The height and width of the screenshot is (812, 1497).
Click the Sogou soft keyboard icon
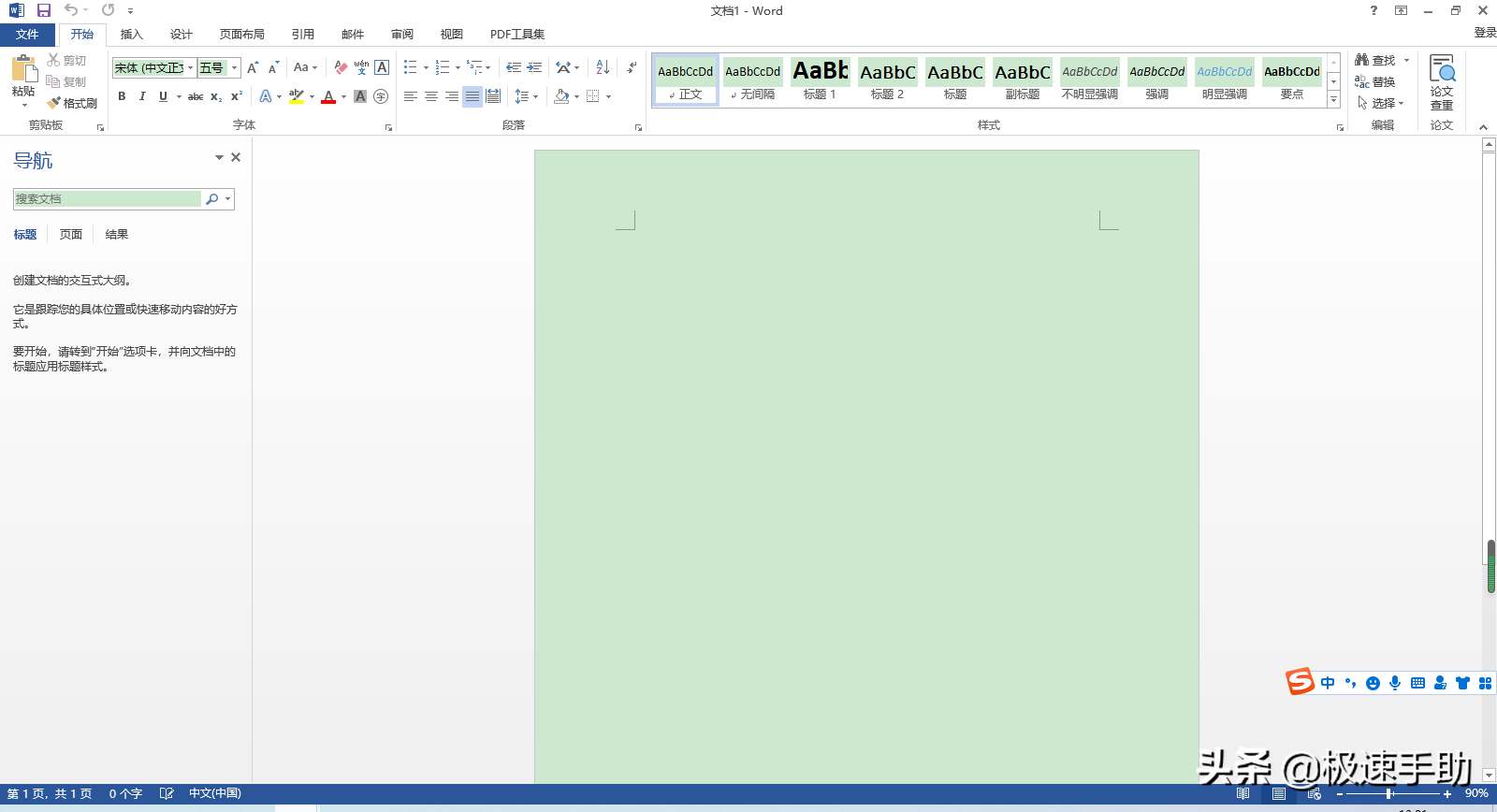pos(1417,683)
